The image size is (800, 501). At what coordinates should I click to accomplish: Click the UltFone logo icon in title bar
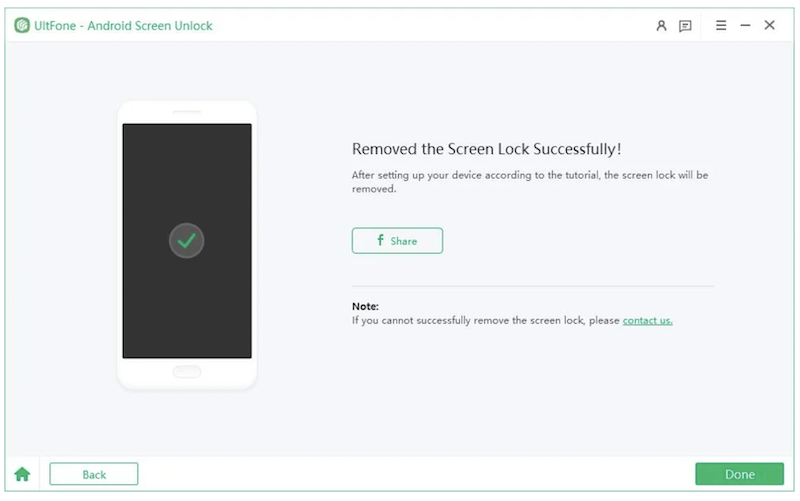coord(22,26)
